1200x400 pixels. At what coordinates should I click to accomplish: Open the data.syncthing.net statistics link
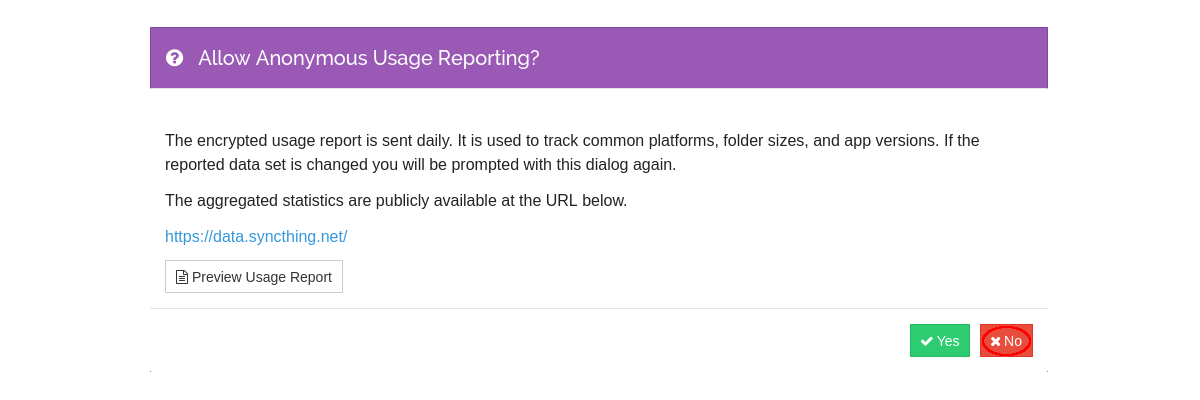point(256,237)
